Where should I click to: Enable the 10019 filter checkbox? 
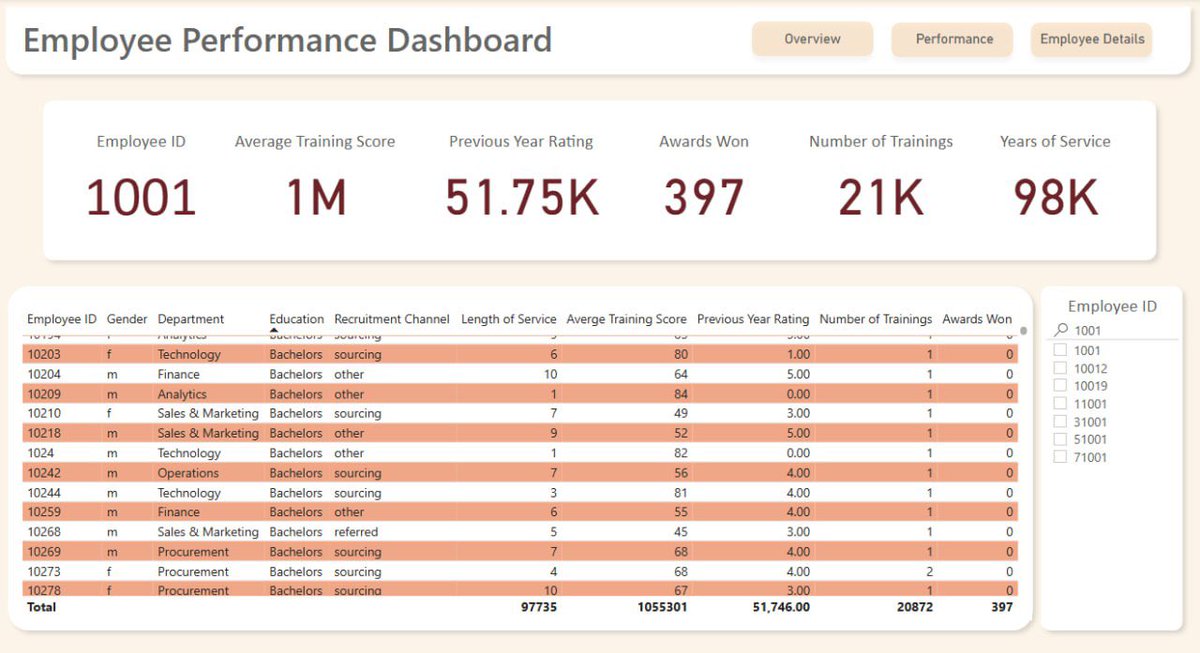point(1059,385)
